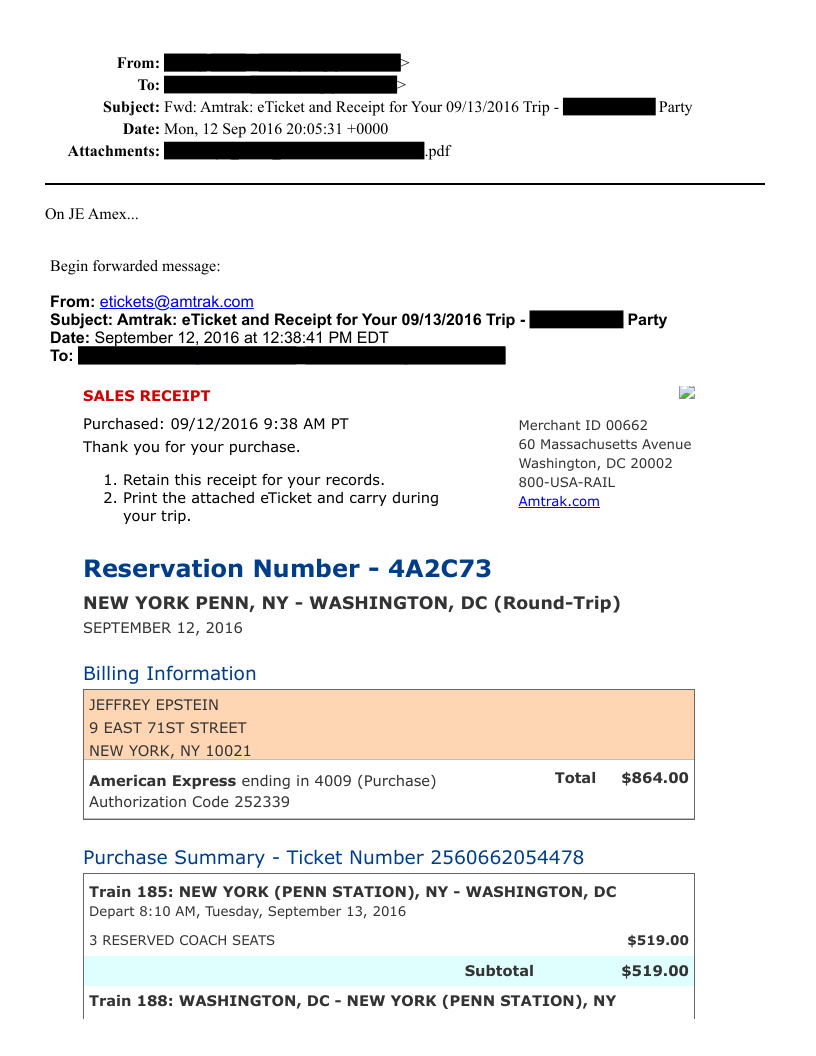Click the Authorization Code 252339 text
Screen dimensions: 816x1056
click(189, 802)
